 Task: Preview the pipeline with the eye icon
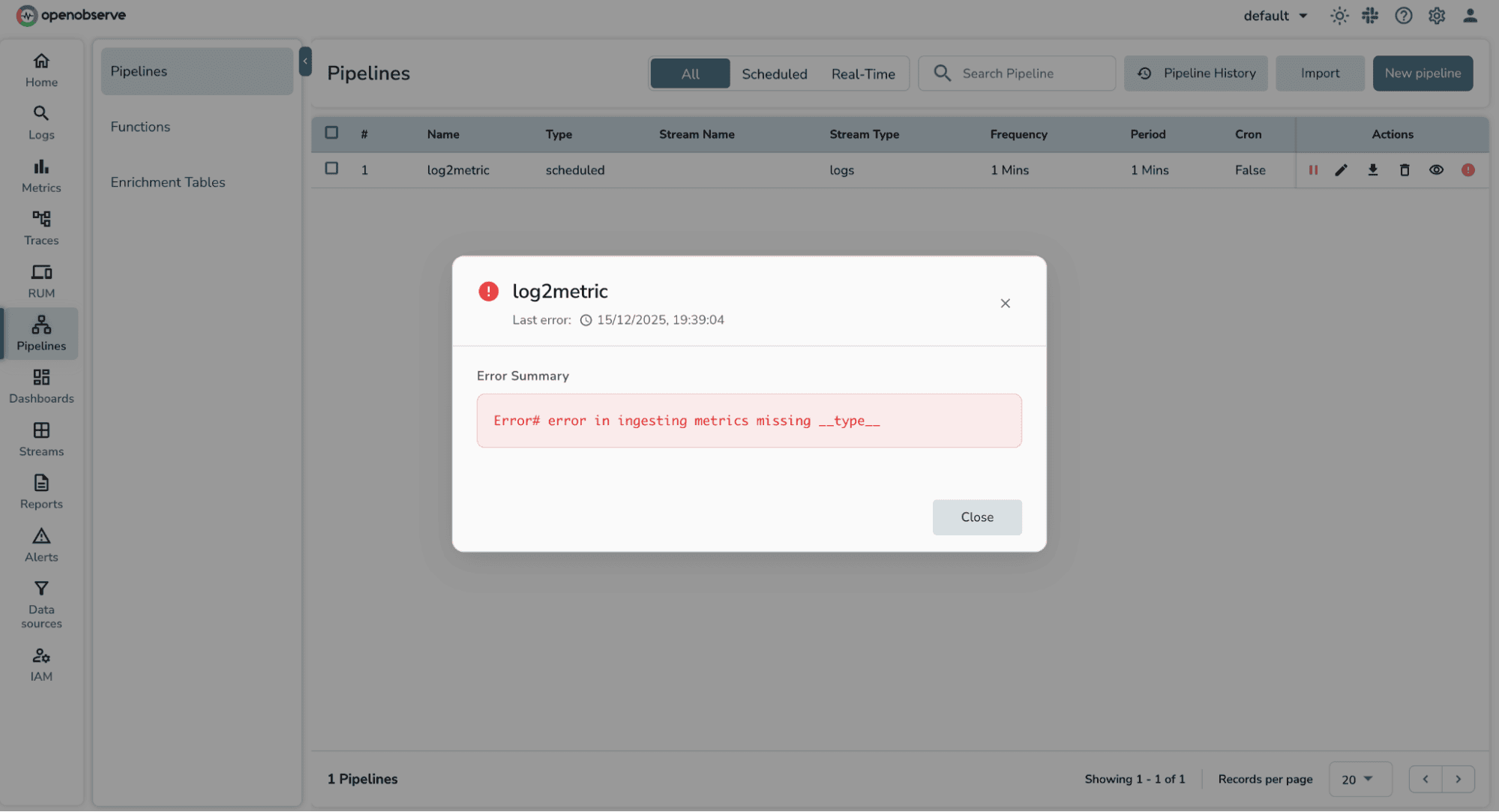click(1436, 170)
